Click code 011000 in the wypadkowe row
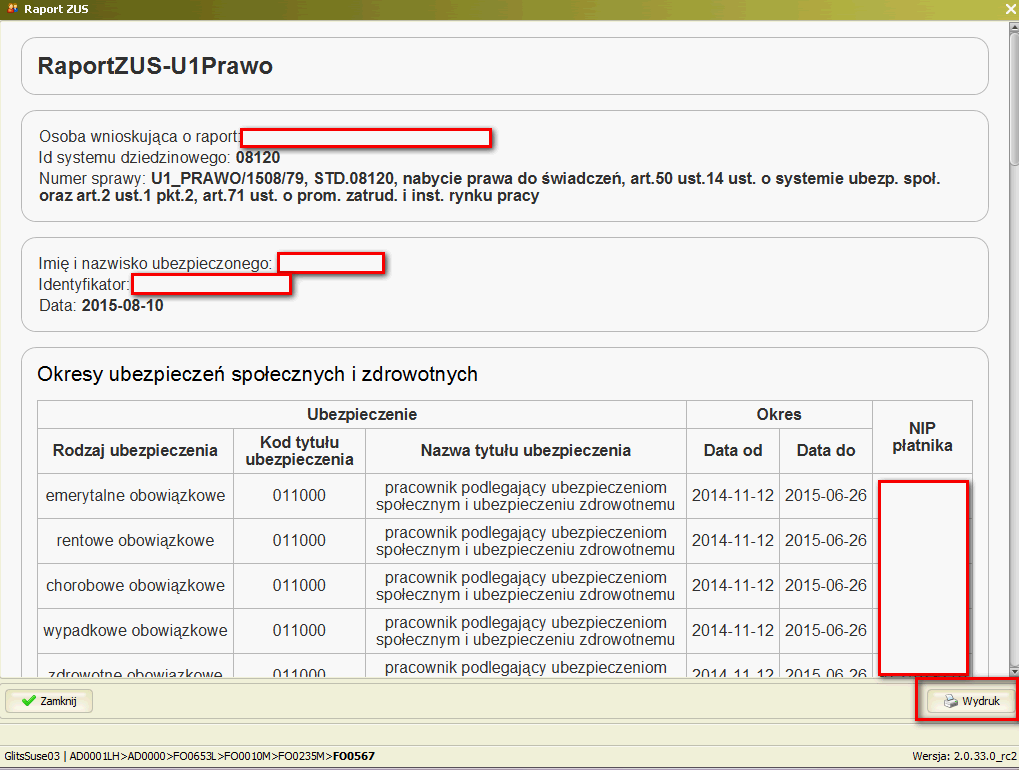The width and height of the screenshot is (1019, 770). pos(299,630)
